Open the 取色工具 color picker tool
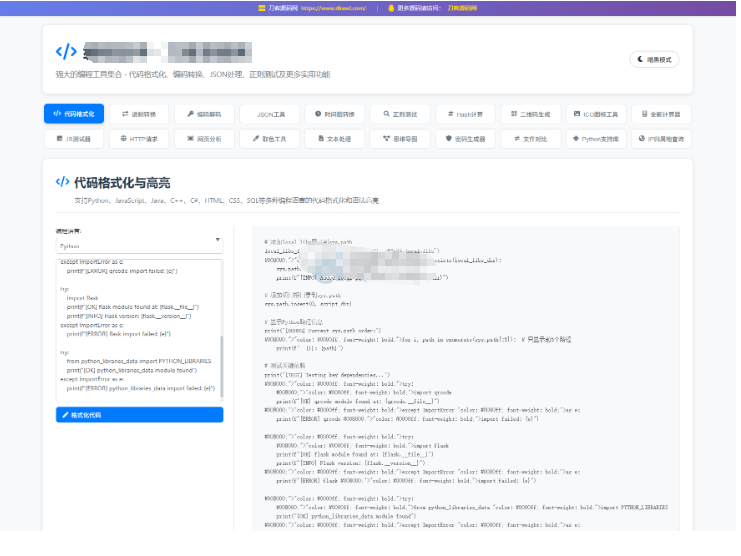Screen dimensions: 741x556 point(270,139)
